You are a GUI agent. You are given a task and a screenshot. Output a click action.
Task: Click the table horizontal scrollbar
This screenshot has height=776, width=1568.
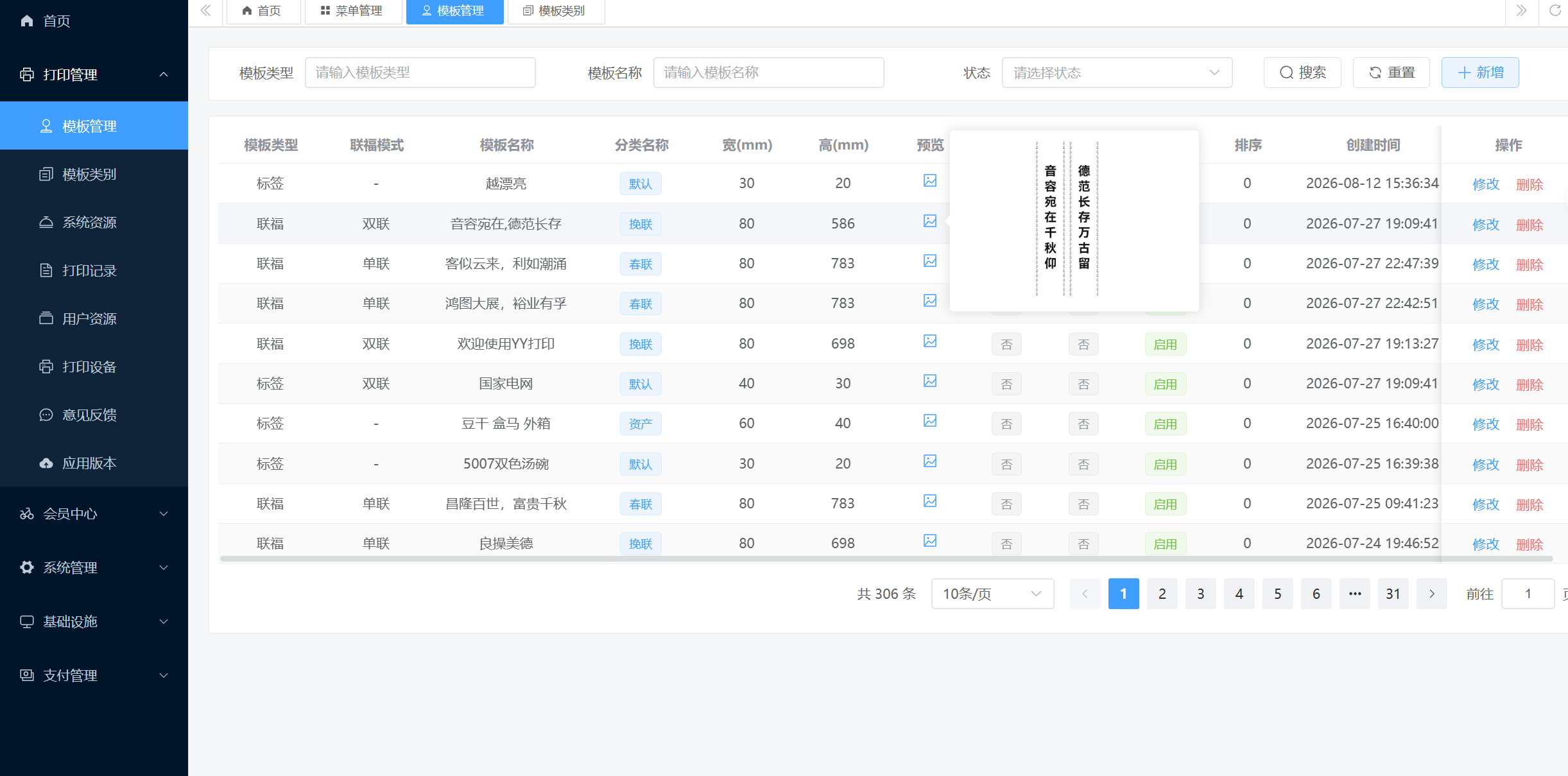(x=886, y=559)
